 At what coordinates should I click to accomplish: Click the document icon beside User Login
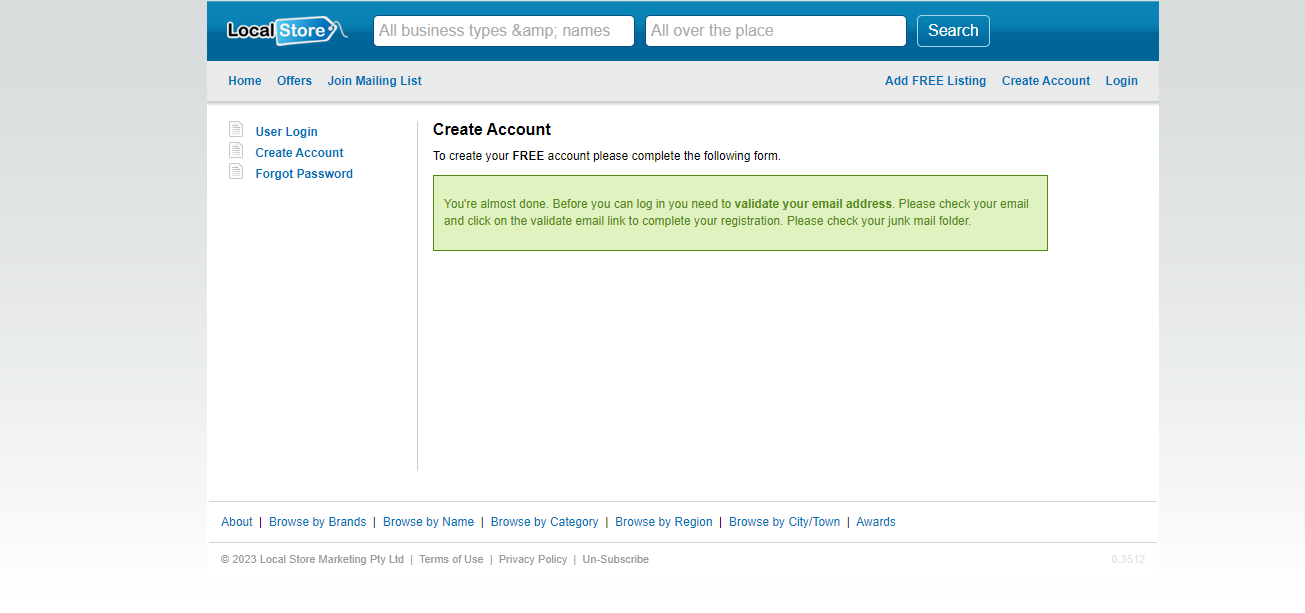[x=236, y=130]
